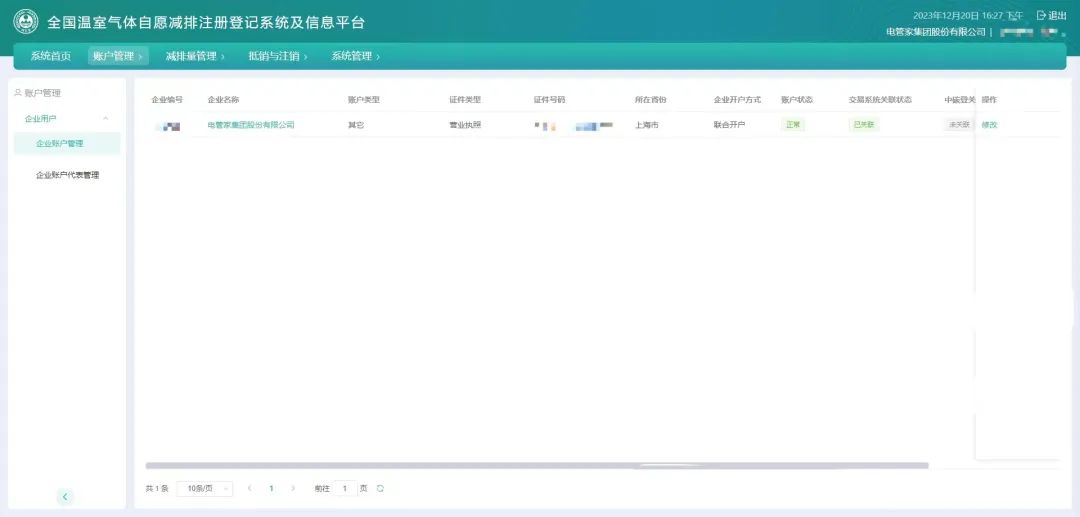Click the horizontal scrollbar under the table

point(536,465)
